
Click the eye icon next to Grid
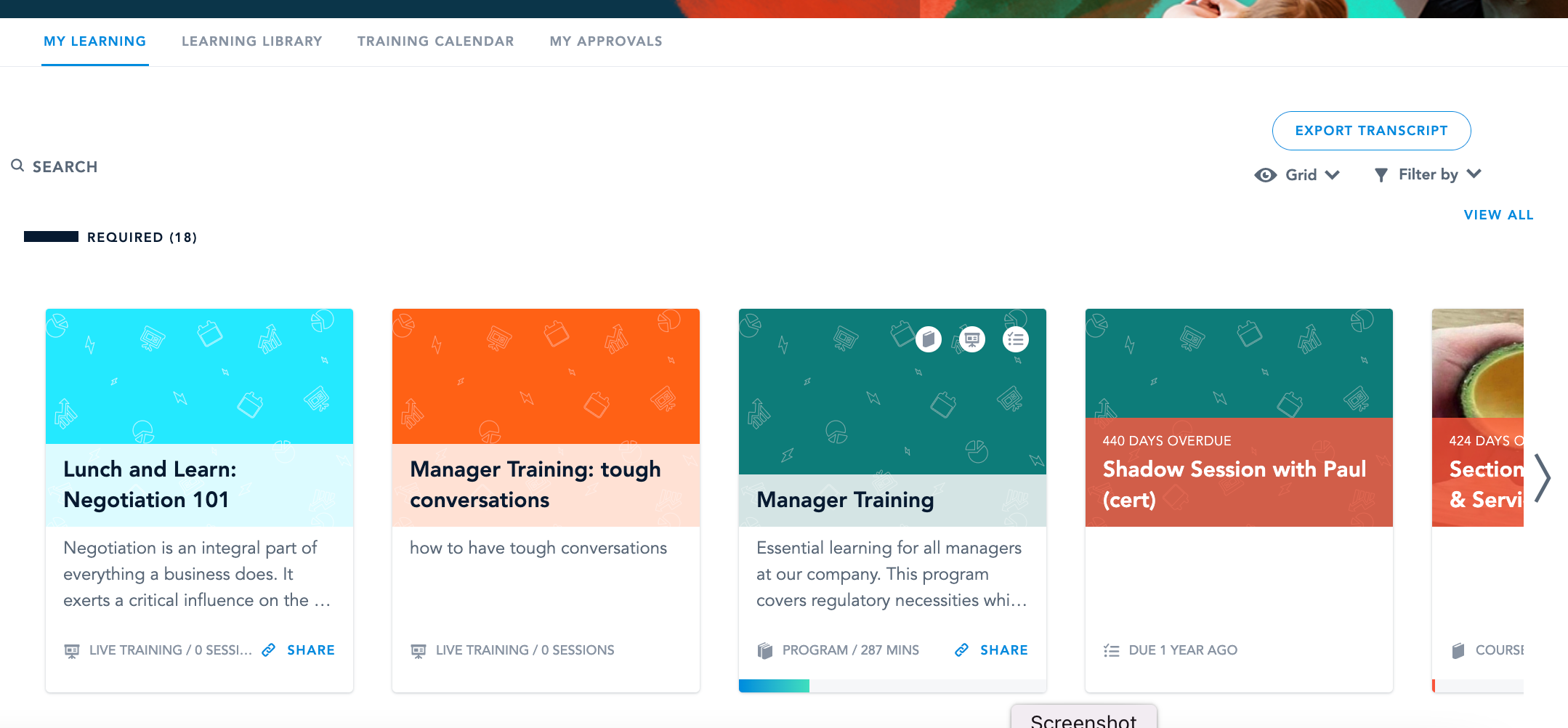click(1264, 174)
